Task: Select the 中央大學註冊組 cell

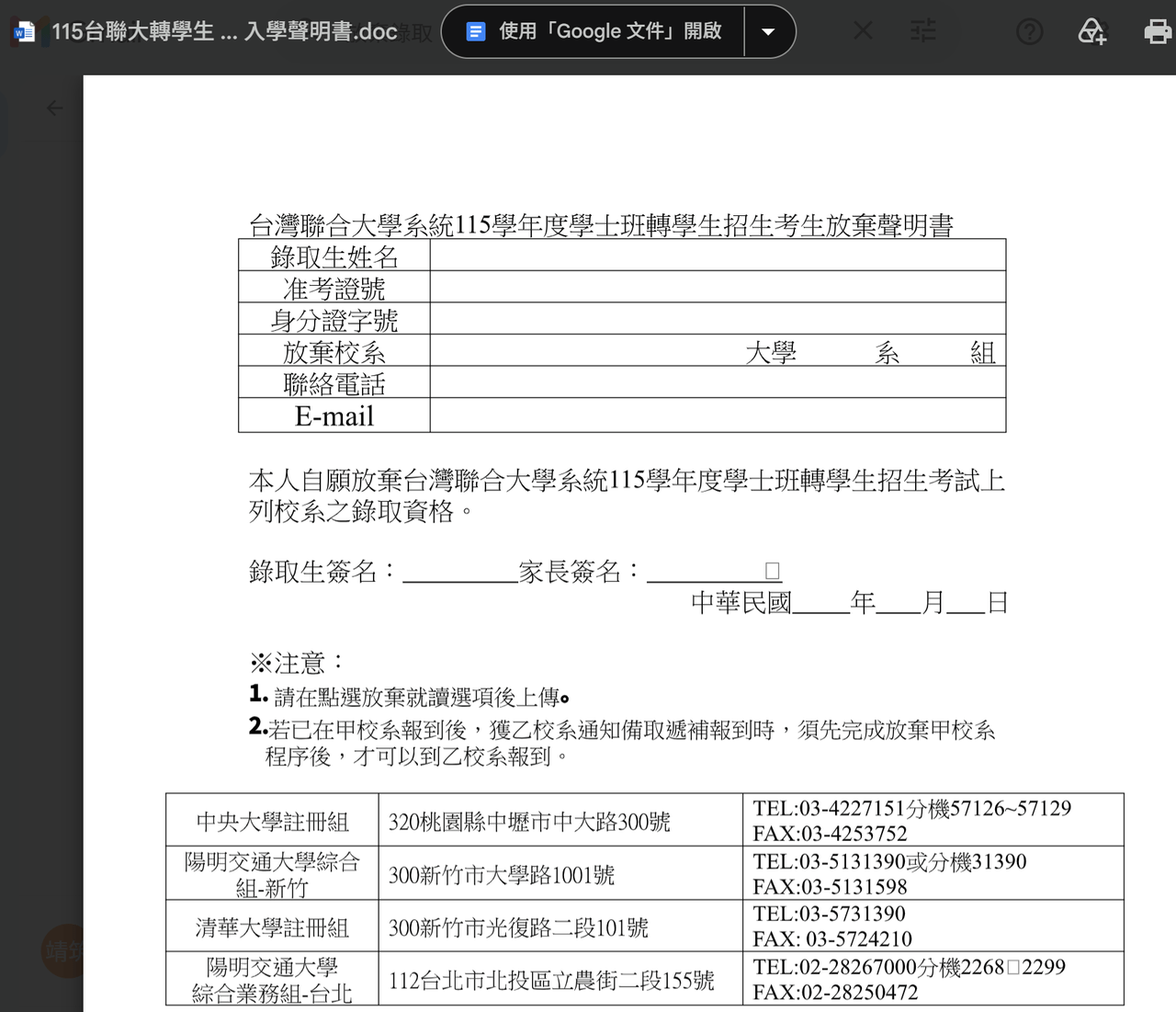Action: 272,821
